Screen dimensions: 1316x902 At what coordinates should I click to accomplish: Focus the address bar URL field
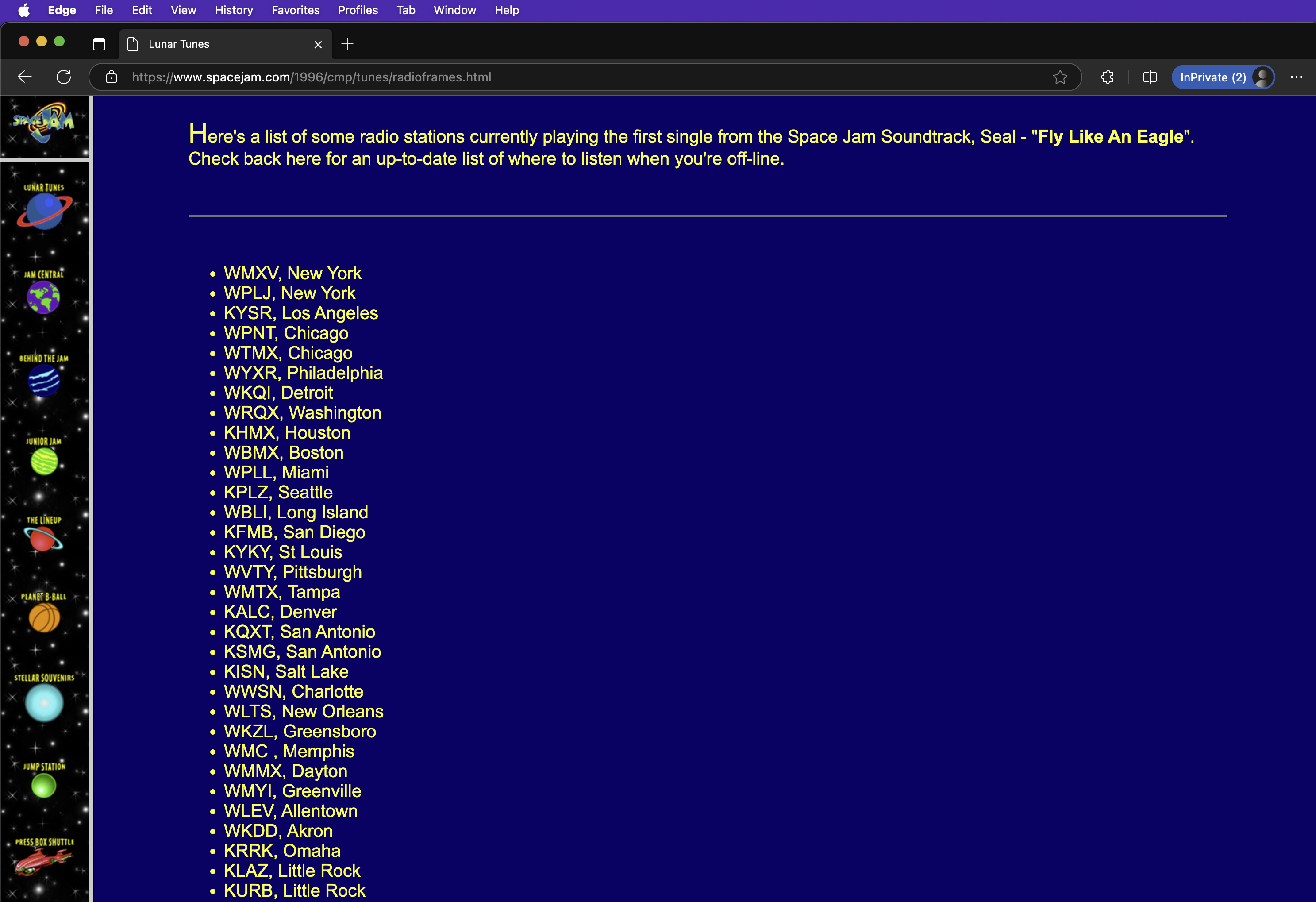pos(585,77)
